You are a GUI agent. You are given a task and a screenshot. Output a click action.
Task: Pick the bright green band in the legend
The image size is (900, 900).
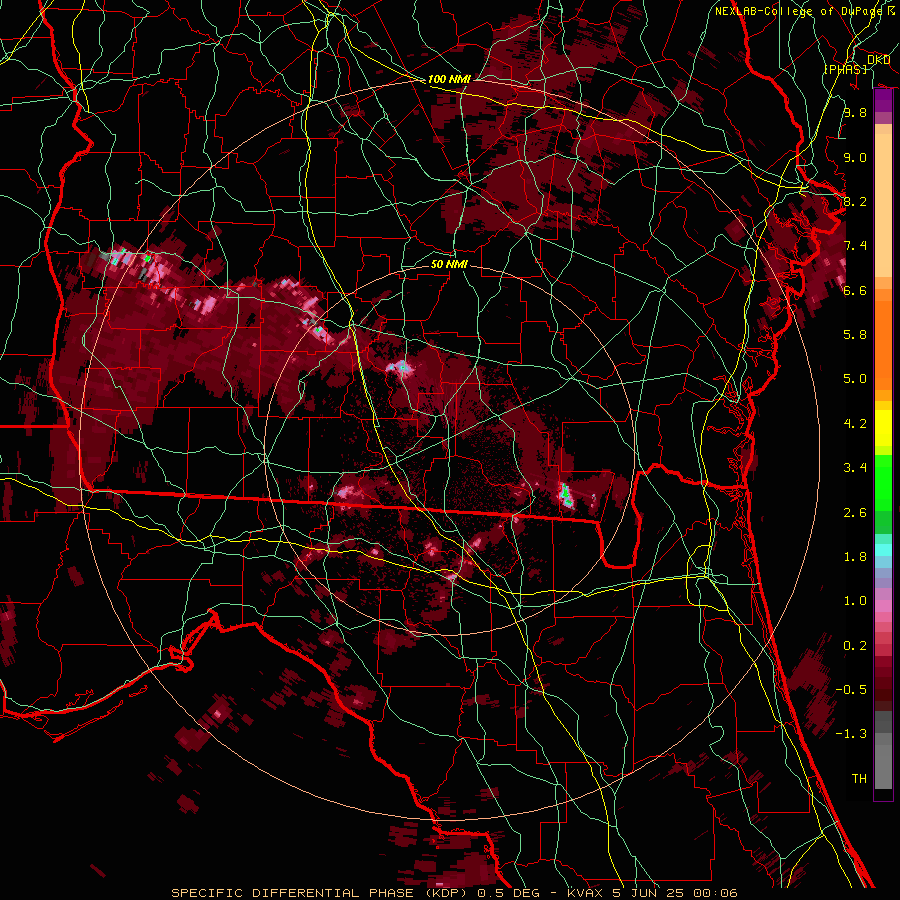883,482
